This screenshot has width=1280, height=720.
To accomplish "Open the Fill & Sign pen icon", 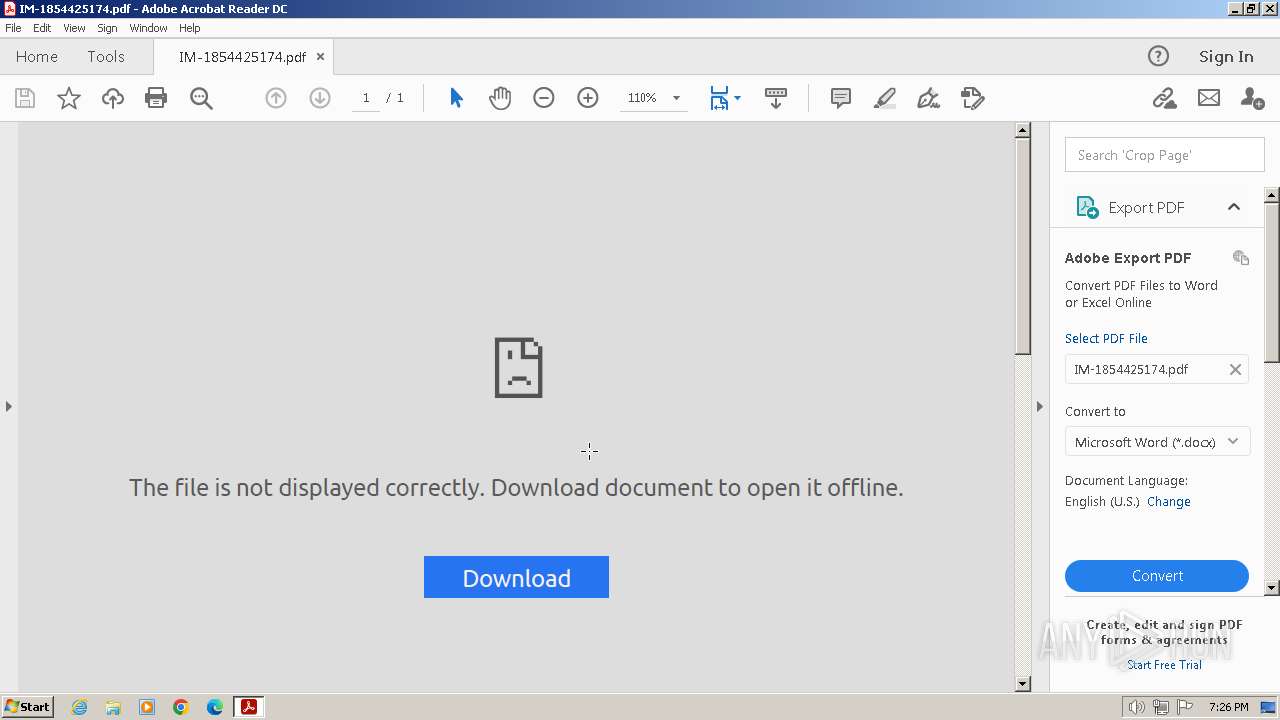I will [929, 98].
